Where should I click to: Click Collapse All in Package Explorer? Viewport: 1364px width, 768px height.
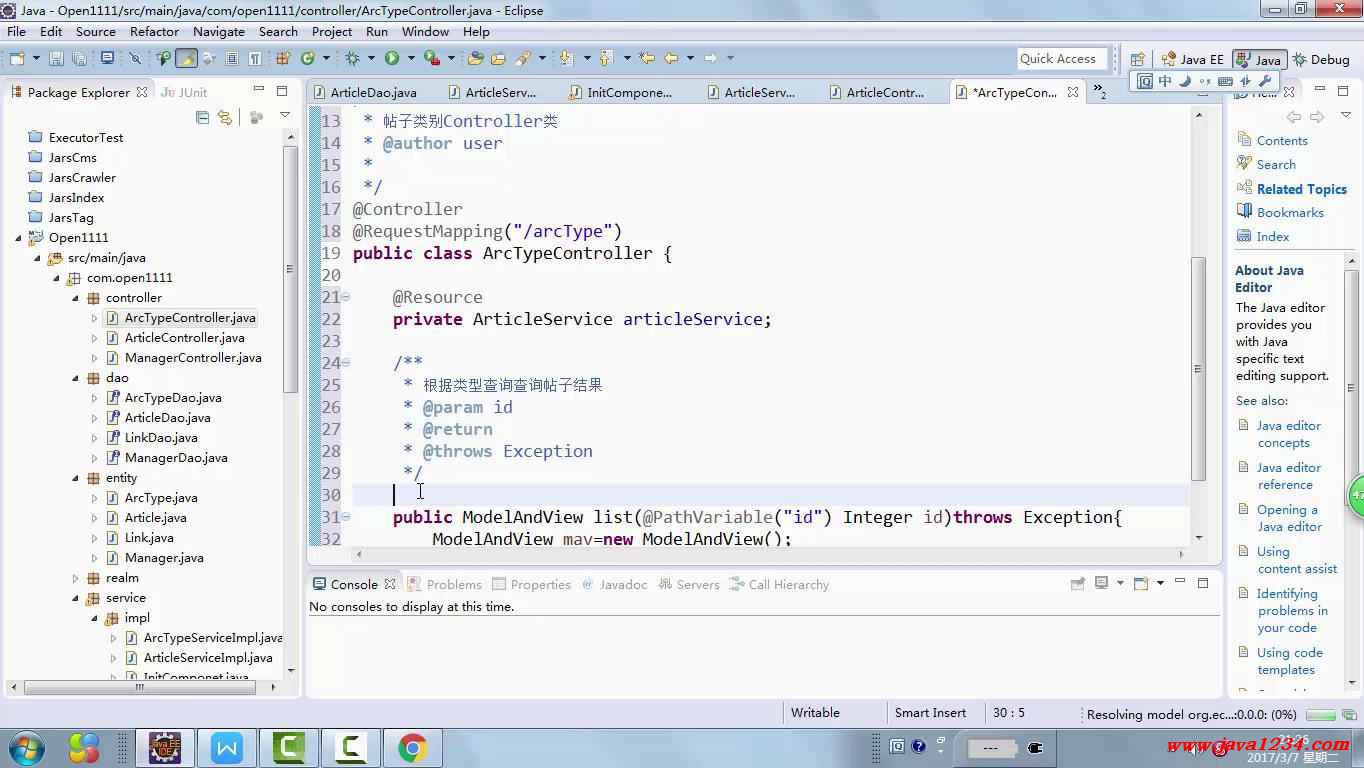(x=203, y=118)
